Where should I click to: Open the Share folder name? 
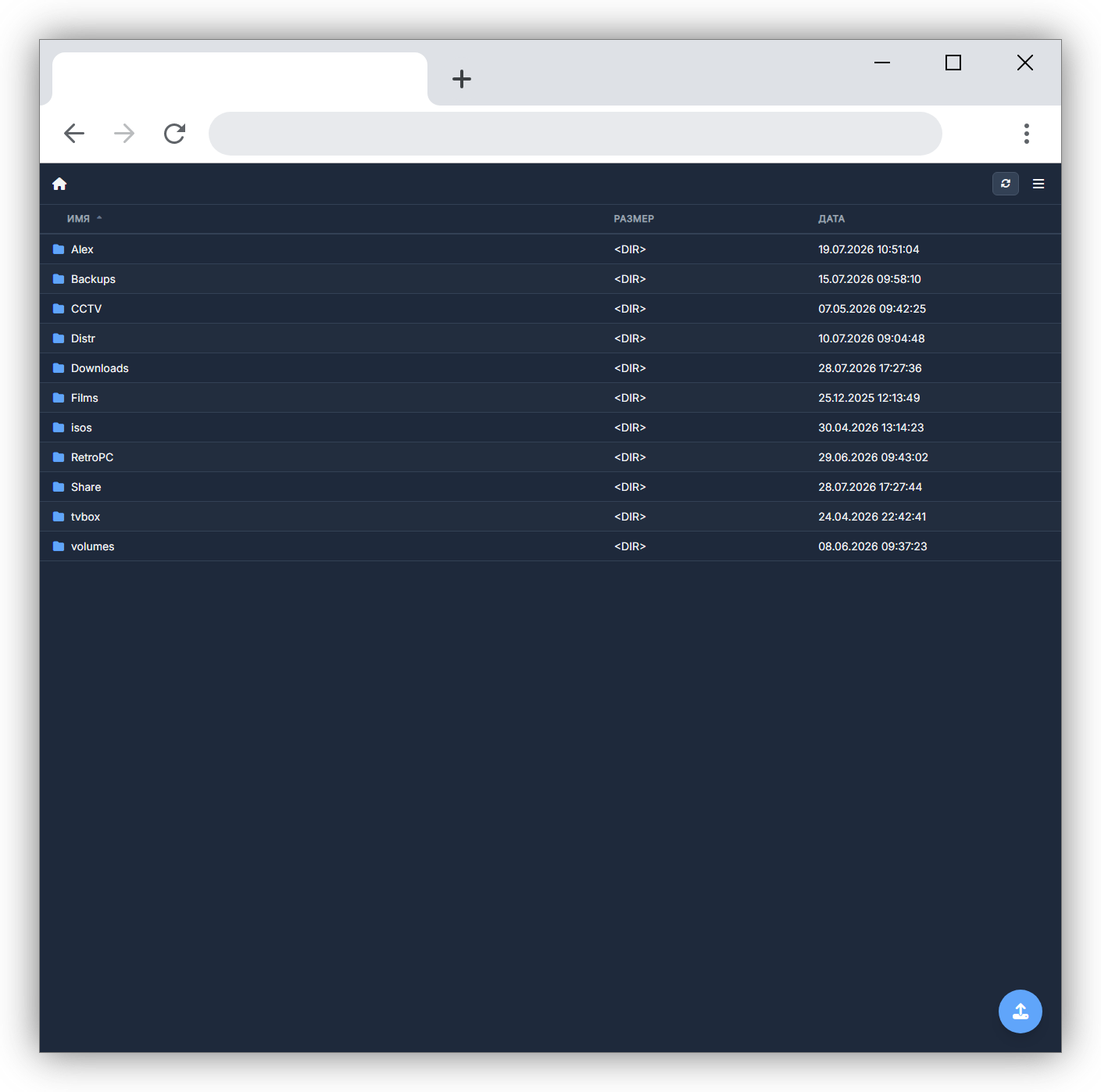pos(86,487)
